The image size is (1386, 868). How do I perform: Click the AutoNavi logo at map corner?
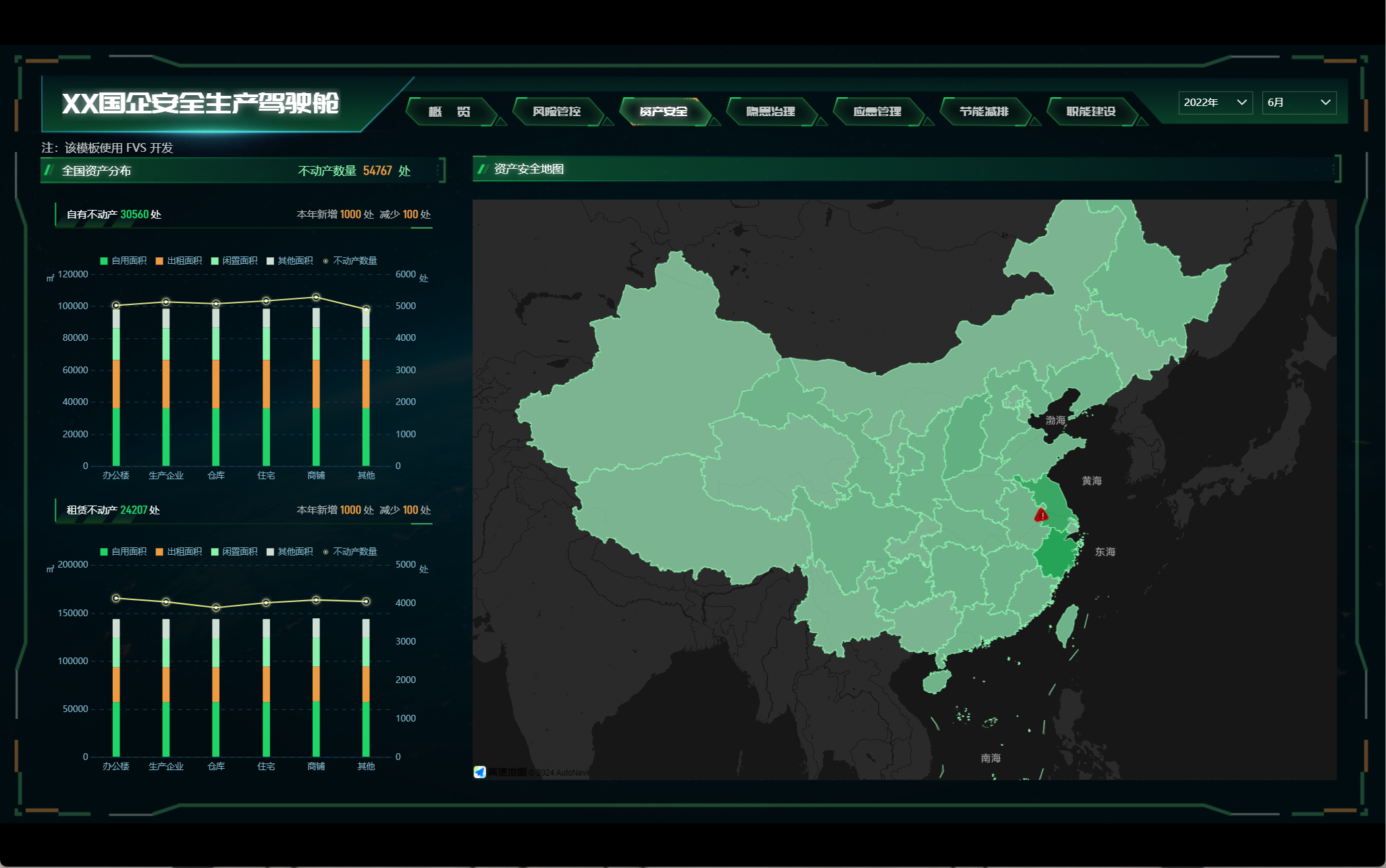pyautogui.click(x=479, y=771)
